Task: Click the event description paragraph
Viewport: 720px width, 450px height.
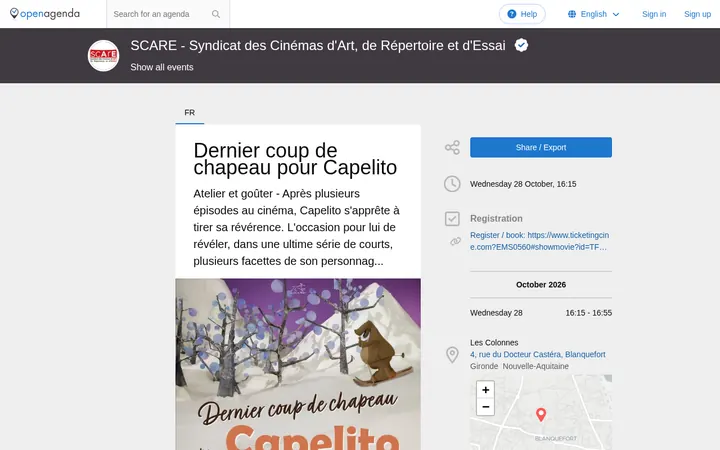Action: tap(297, 227)
